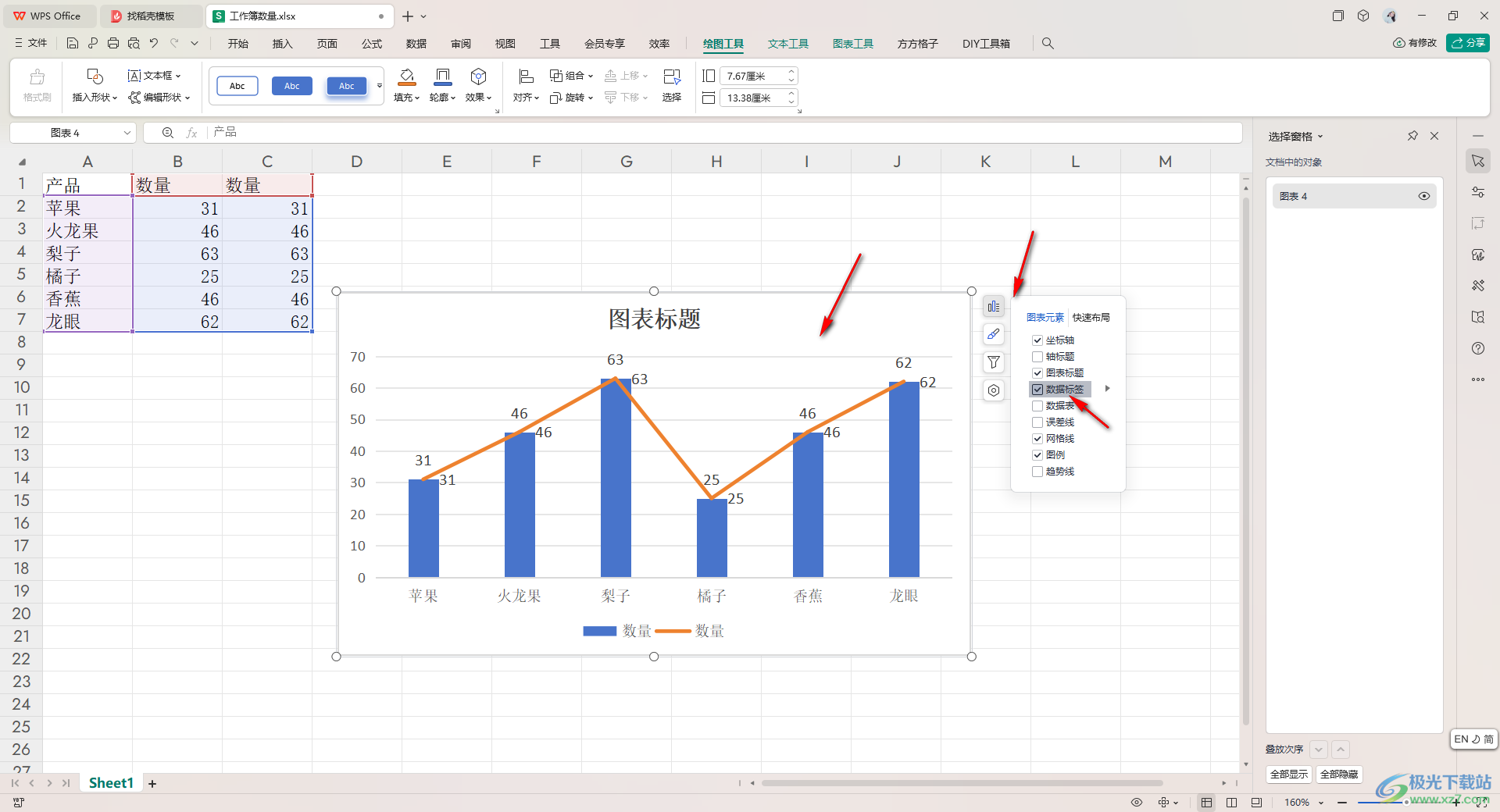Hide 图表 4 using the eye icon
The image size is (1500, 812).
click(1424, 196)
